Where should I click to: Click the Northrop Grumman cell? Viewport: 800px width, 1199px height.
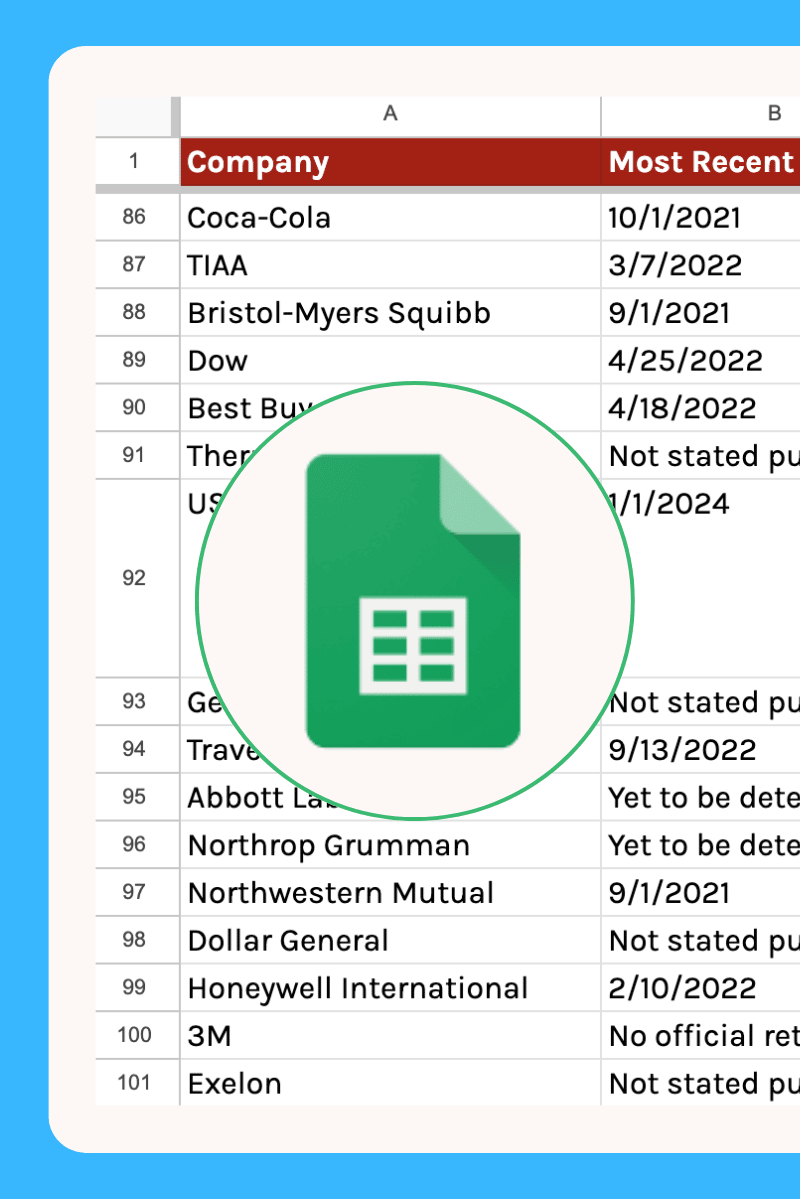click(390, 845)
